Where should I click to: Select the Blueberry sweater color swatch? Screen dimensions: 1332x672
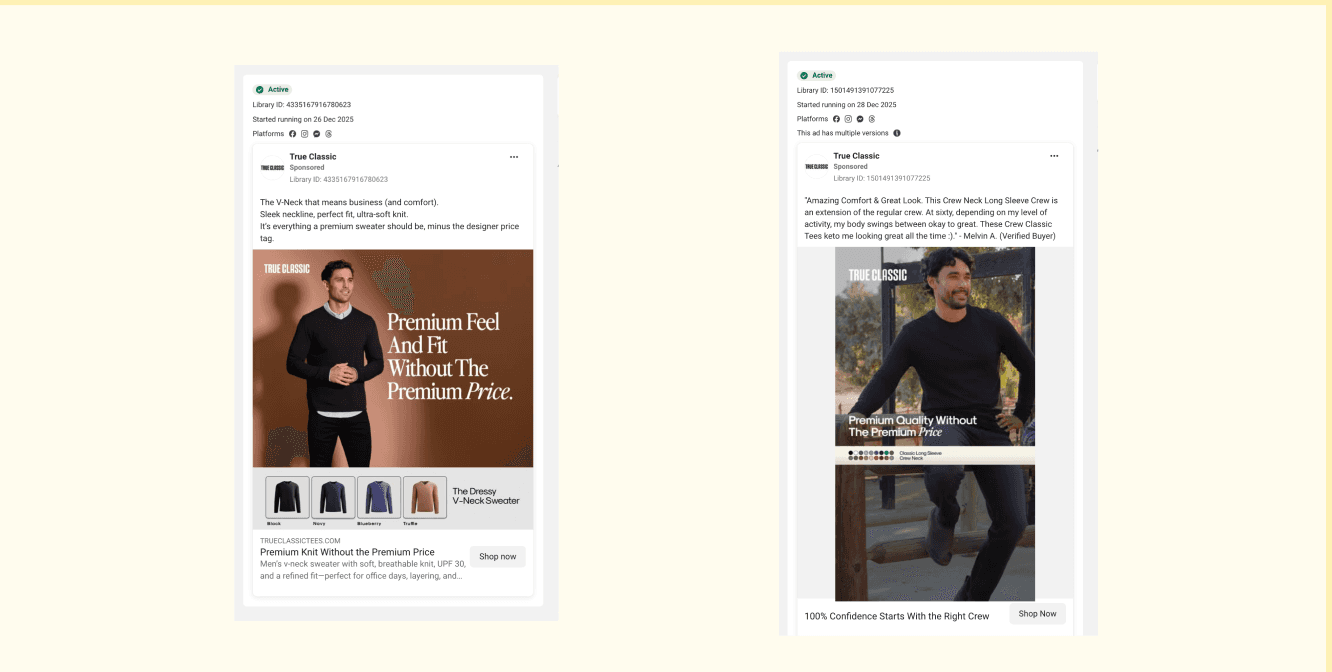coord(377,496)
